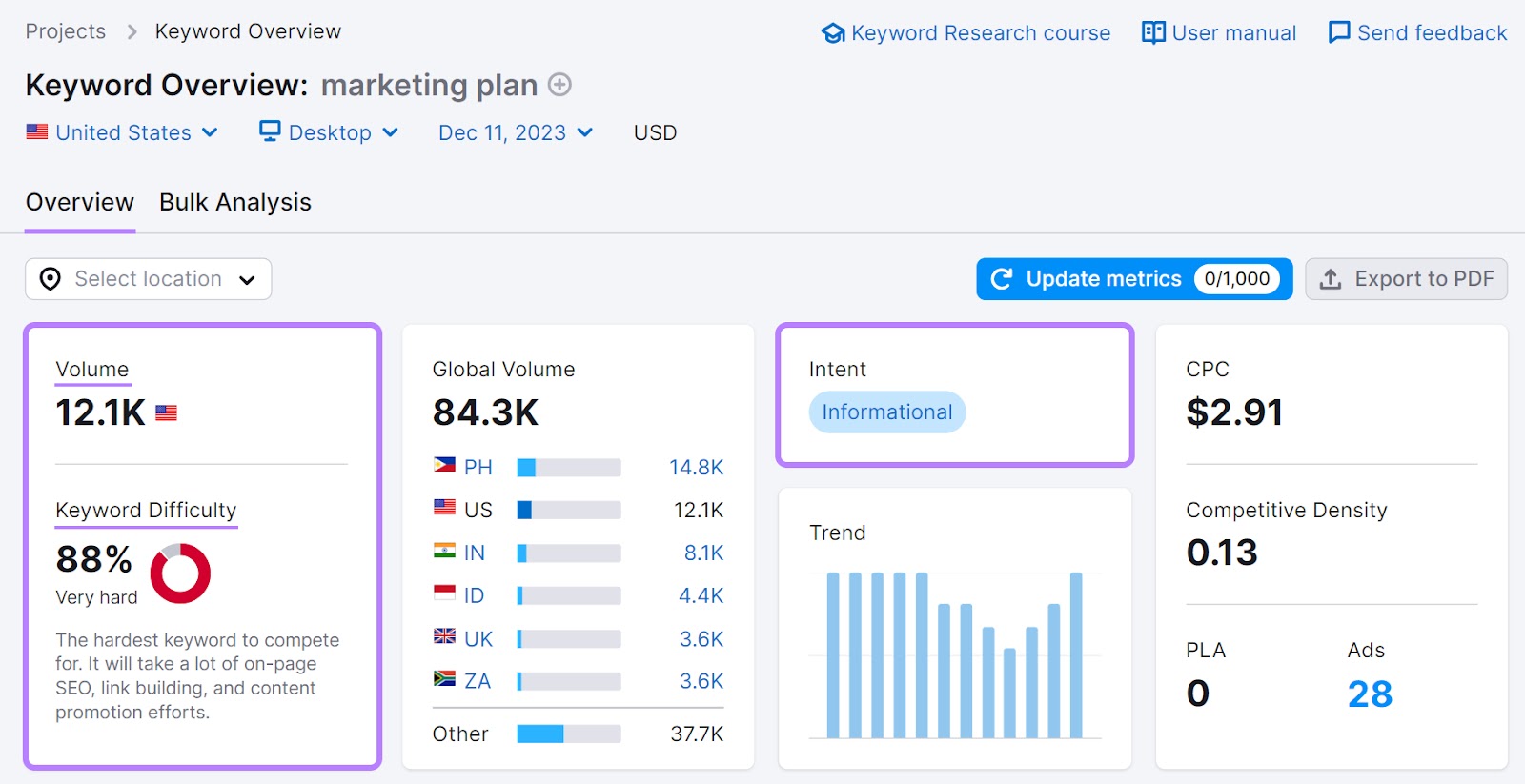Click the Indonesia flag icon
The height and width of the screenshot is (784, 1525).
tap(444, 593)
